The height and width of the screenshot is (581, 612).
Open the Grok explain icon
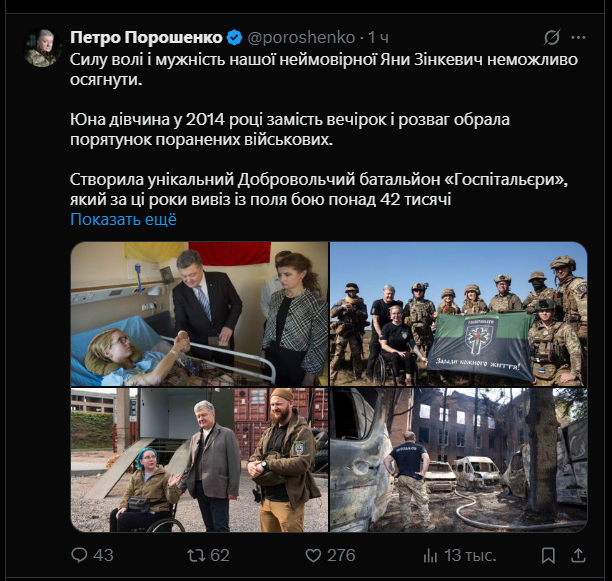click(552, 37)
